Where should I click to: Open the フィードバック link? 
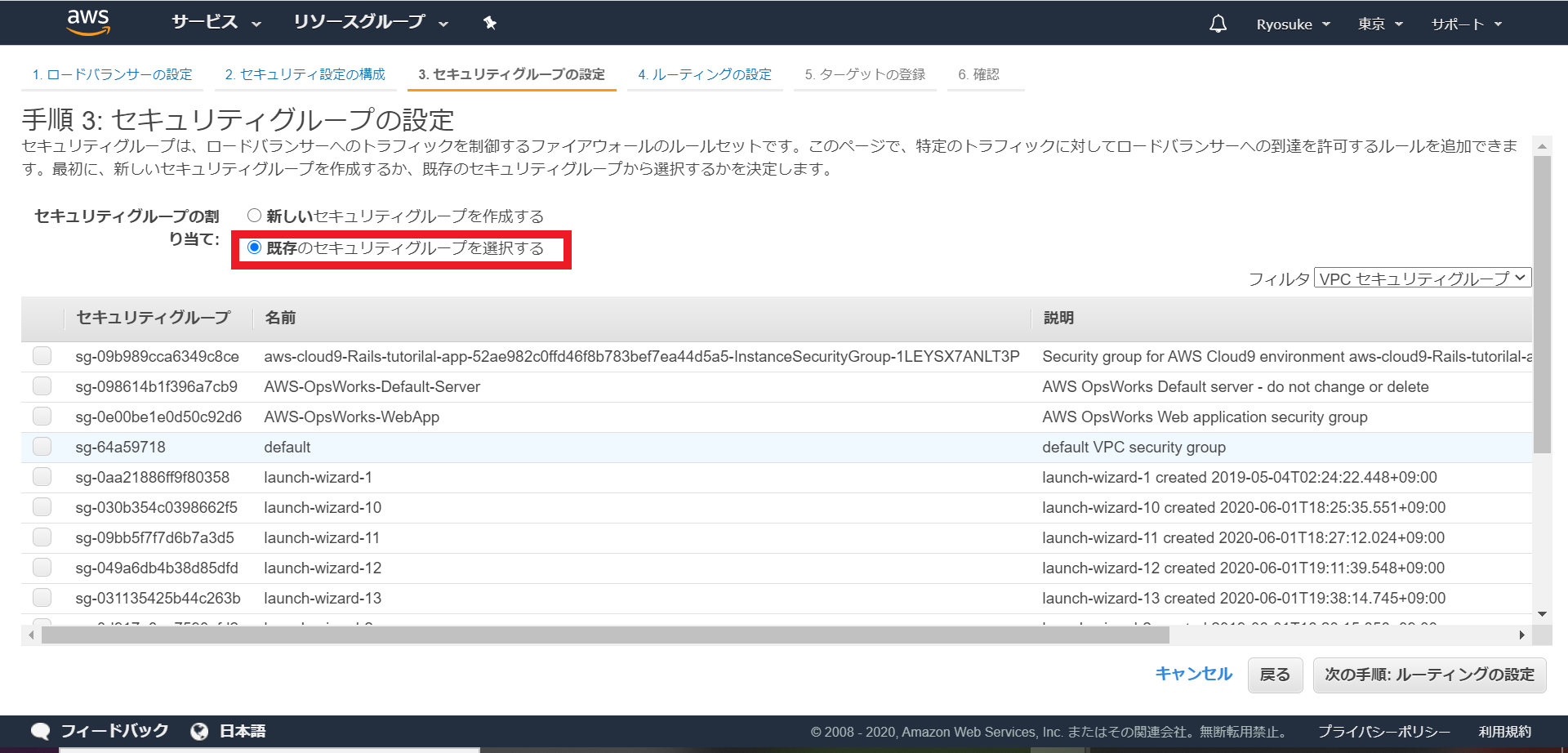114,731
